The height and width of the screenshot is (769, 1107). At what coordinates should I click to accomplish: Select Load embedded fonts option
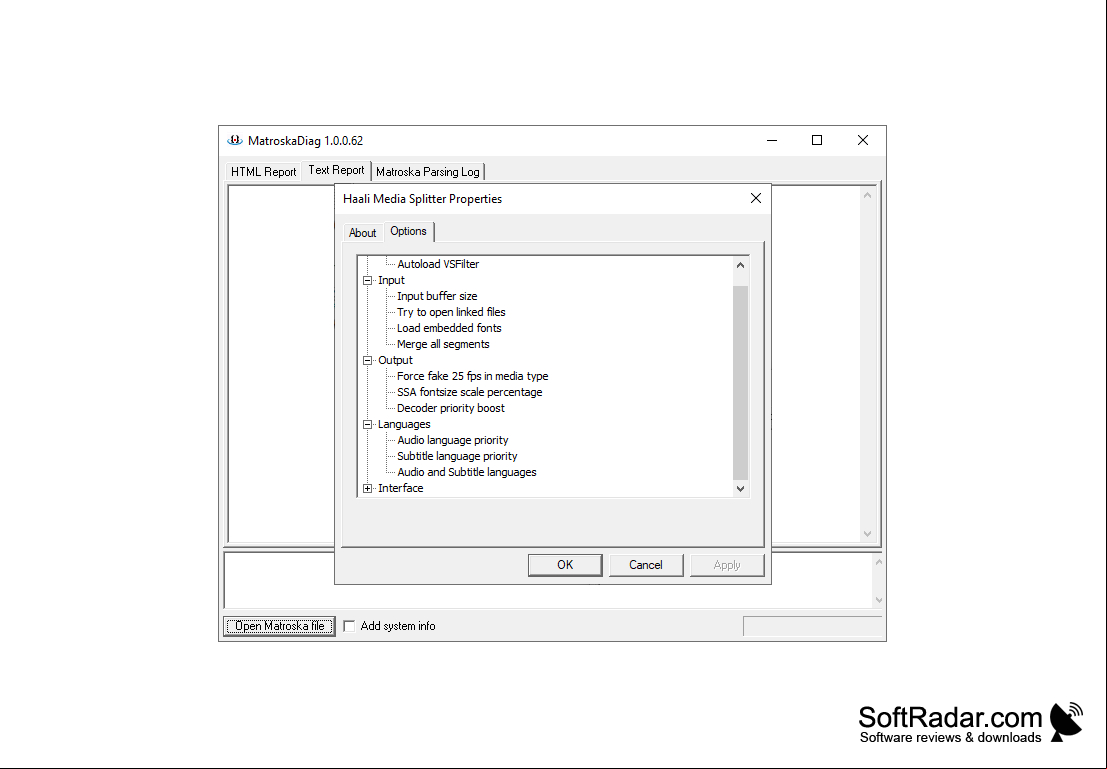tap(449, 328)
